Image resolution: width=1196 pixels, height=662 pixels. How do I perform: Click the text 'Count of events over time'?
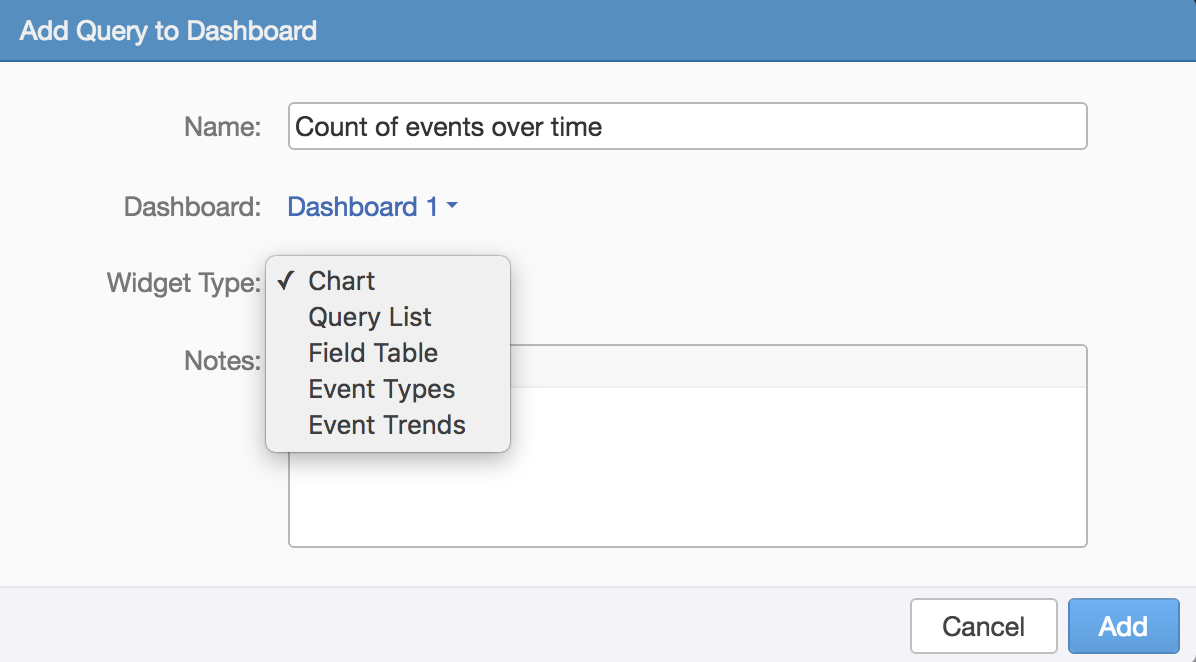[449, 127]
